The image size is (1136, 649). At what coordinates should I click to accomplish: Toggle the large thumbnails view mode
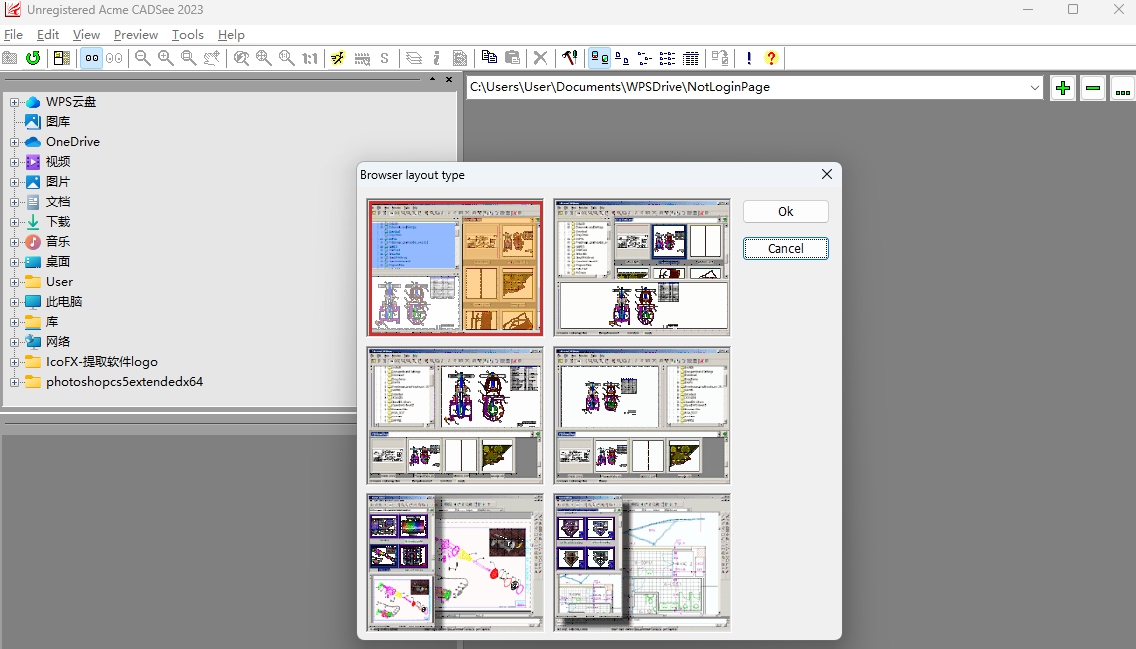tap(598, 57)
